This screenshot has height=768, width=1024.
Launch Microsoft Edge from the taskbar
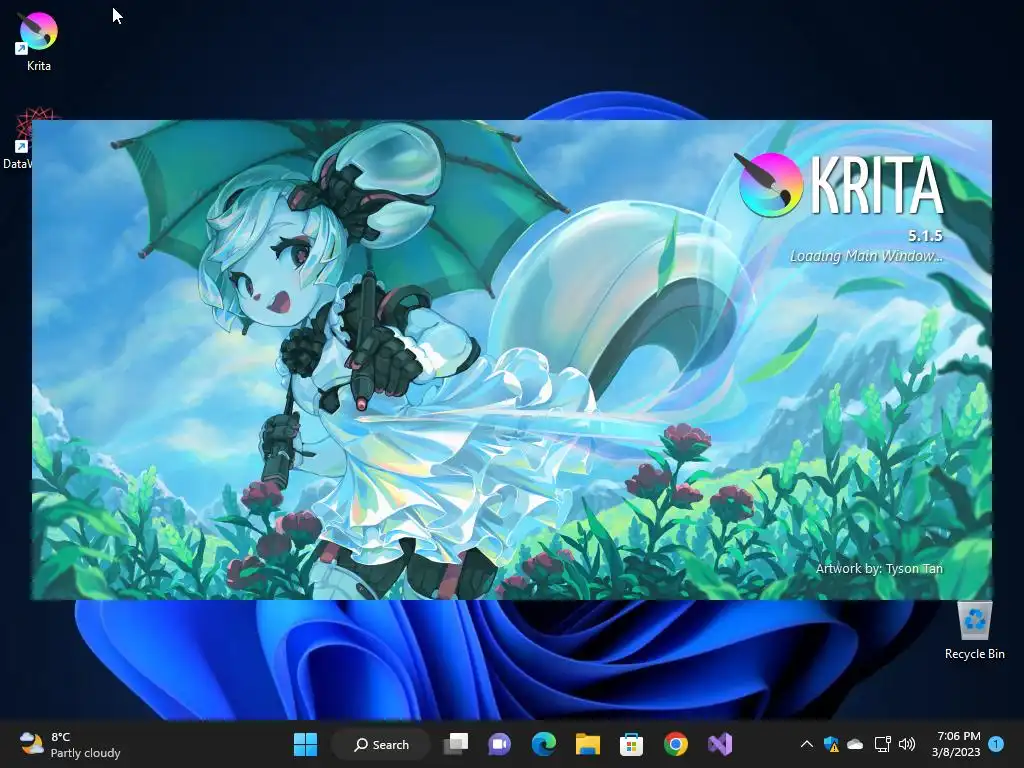[543, 744]
